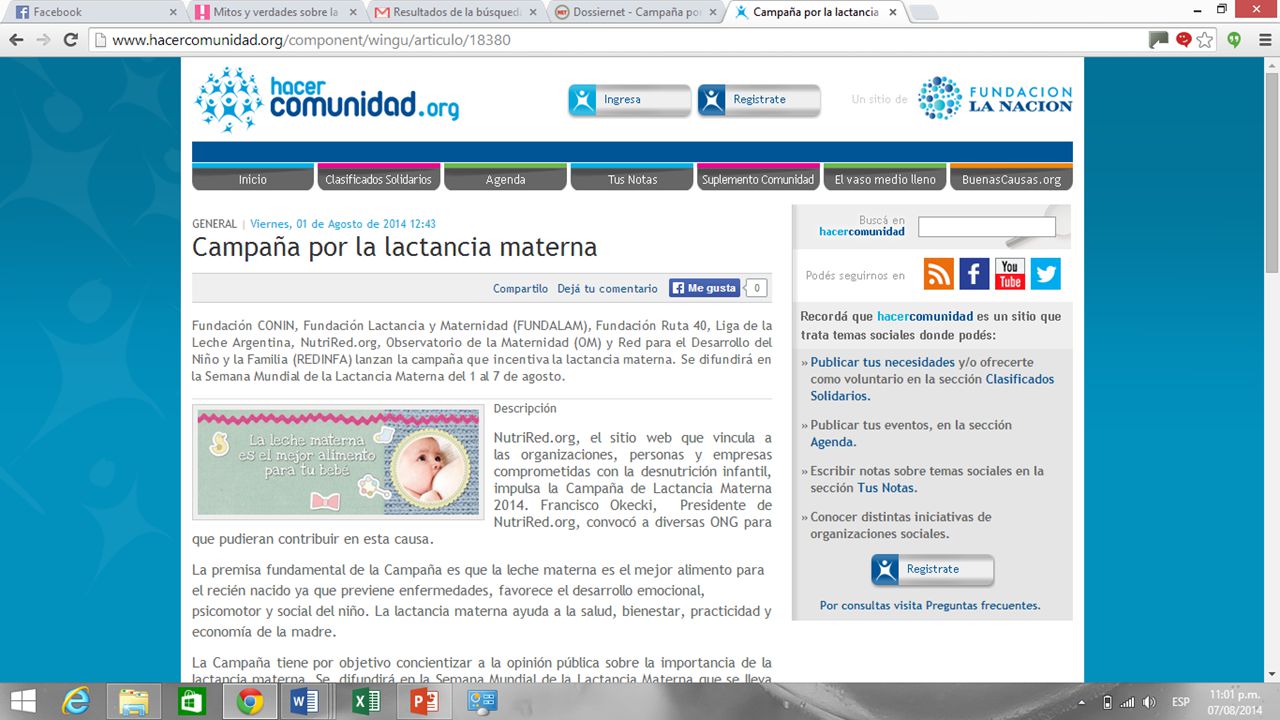Open Excel from the taskbar
Screen dimensions: 1280x720
coord(366,701)
